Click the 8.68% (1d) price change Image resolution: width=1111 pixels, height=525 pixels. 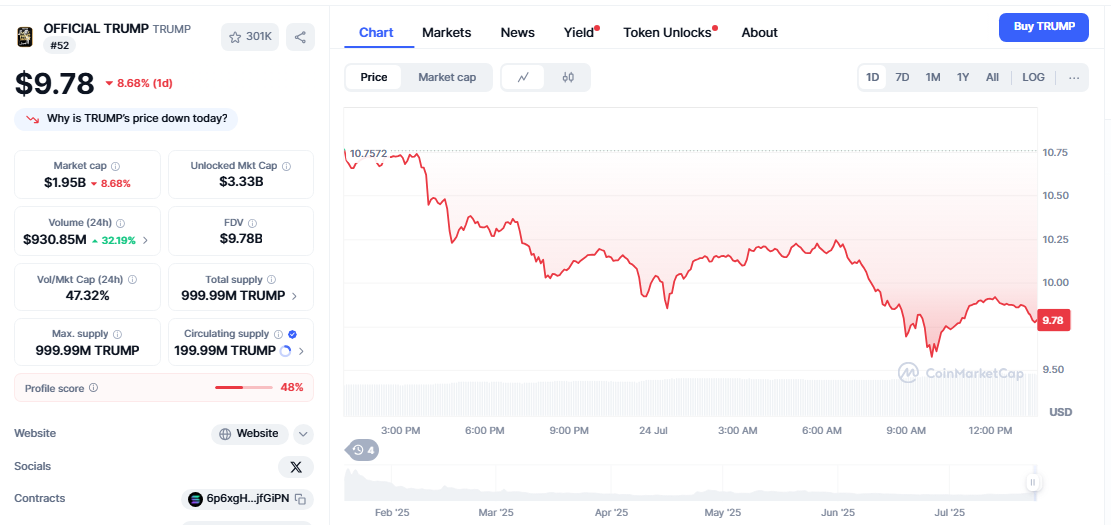(139, 83)
